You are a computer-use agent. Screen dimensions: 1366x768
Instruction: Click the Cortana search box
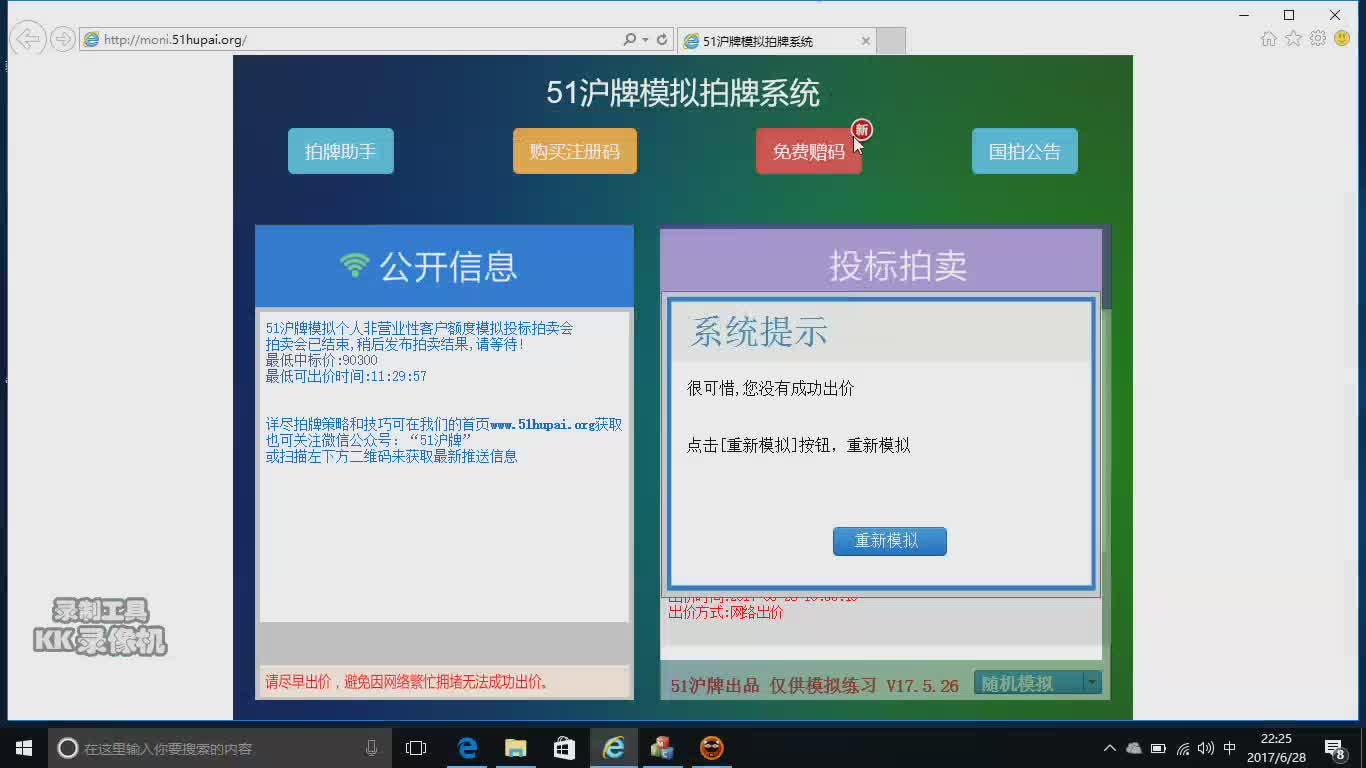tap(221, 748)
